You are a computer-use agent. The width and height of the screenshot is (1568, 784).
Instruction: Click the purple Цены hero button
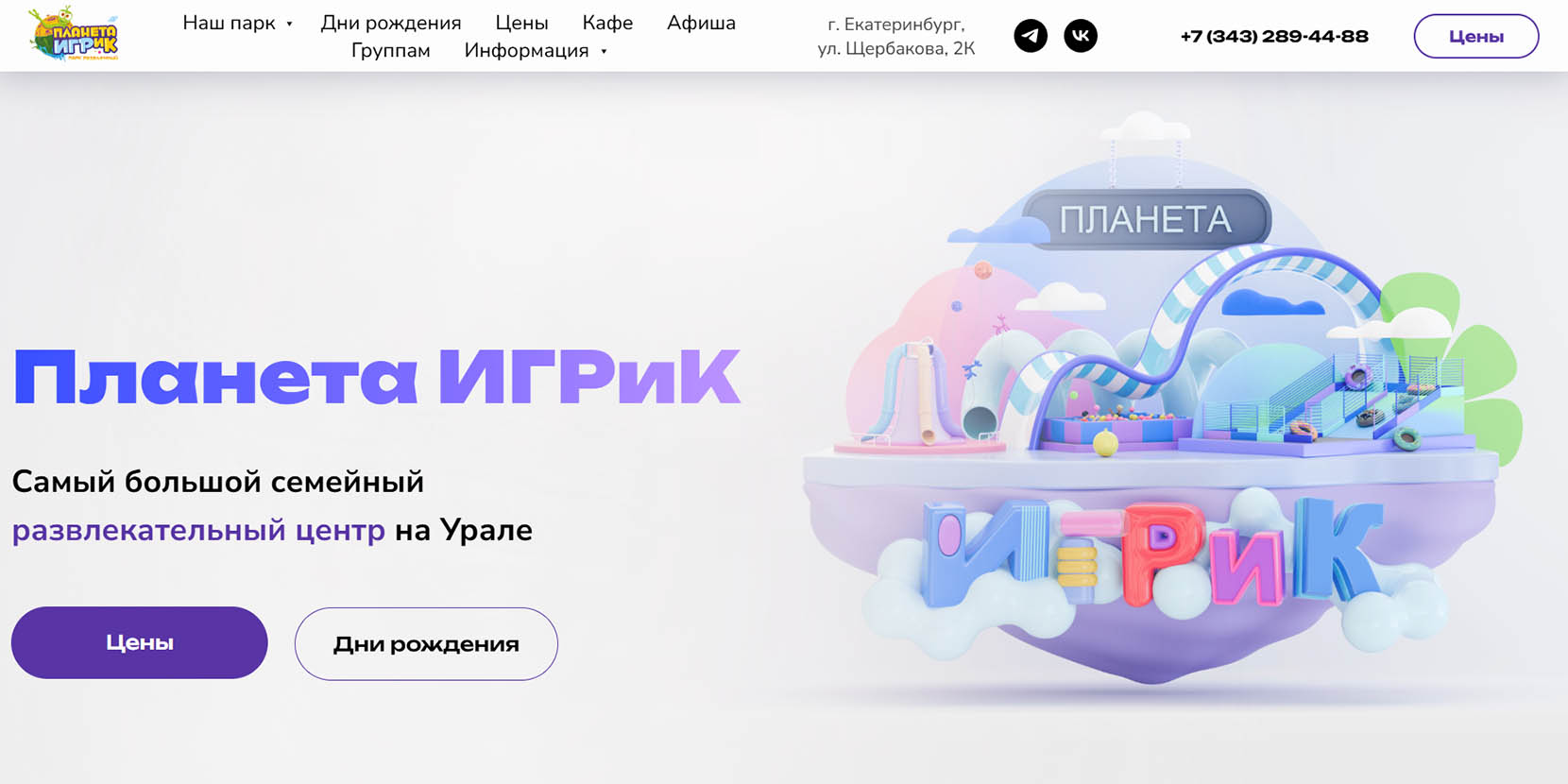click(140, 642)
